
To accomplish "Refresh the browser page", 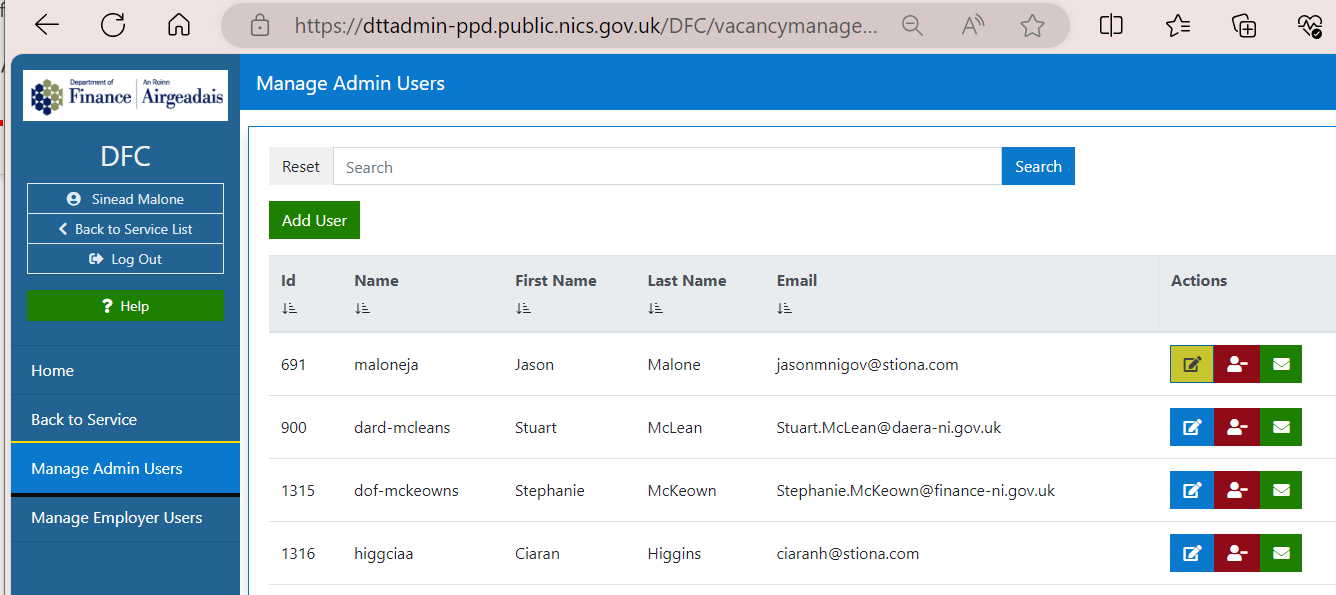I will pos(113,25).
